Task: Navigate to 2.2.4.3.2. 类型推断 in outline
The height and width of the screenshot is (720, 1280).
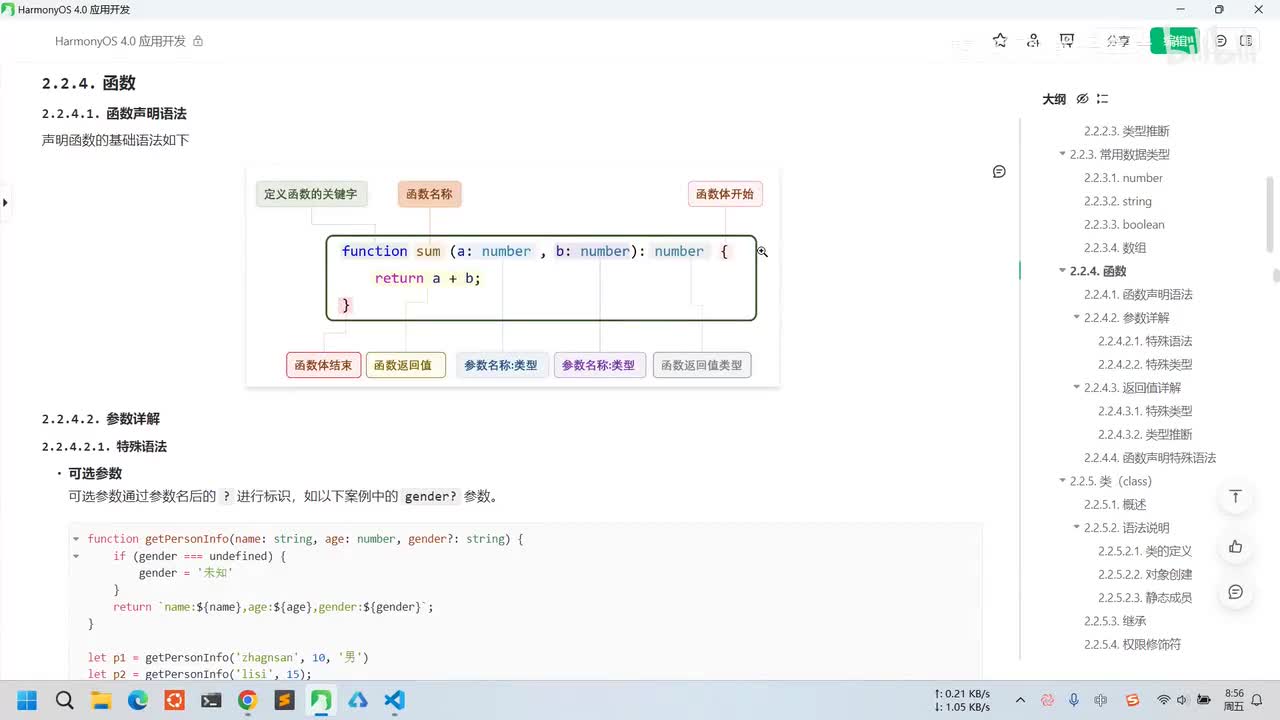Action: (1145, 435)
